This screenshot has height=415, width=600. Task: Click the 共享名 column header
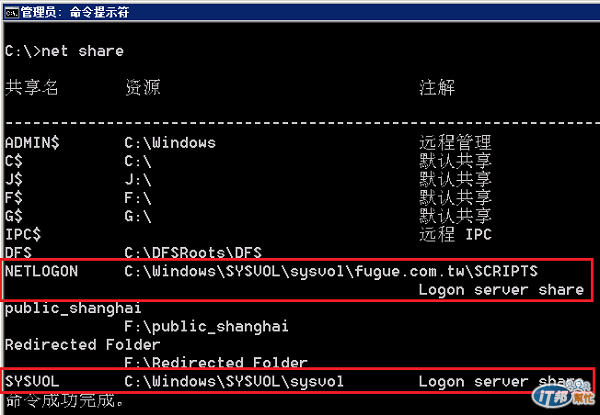click(x=31, y=88)
